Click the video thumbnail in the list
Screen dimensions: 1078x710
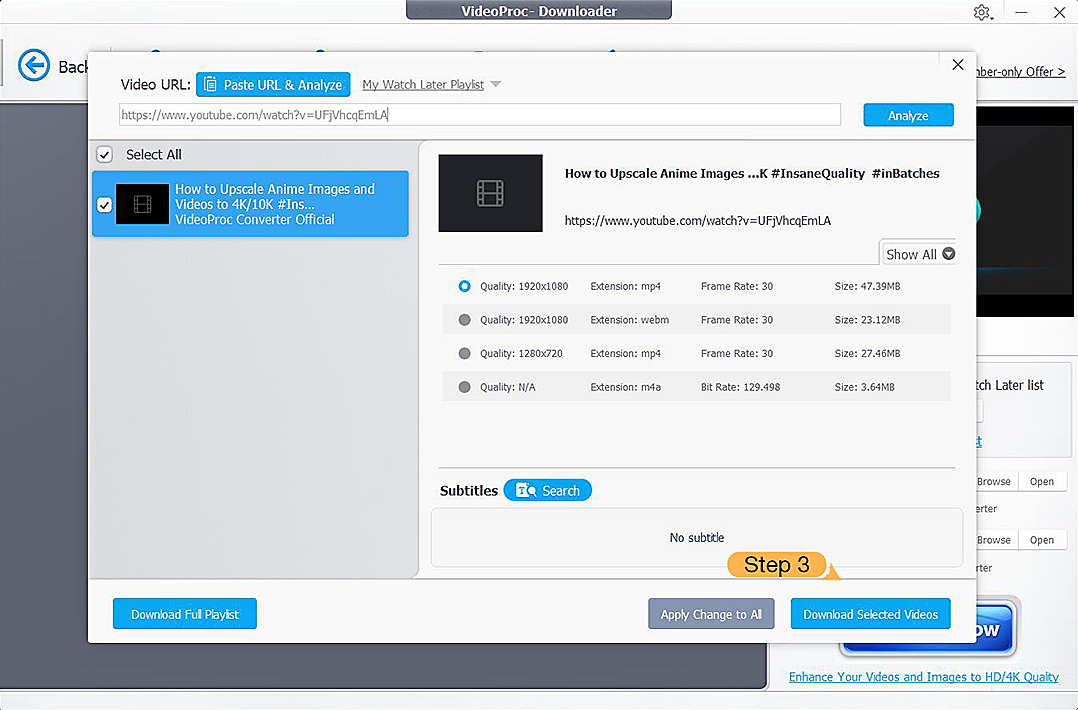pyautogui.click(x=142, y=204)
